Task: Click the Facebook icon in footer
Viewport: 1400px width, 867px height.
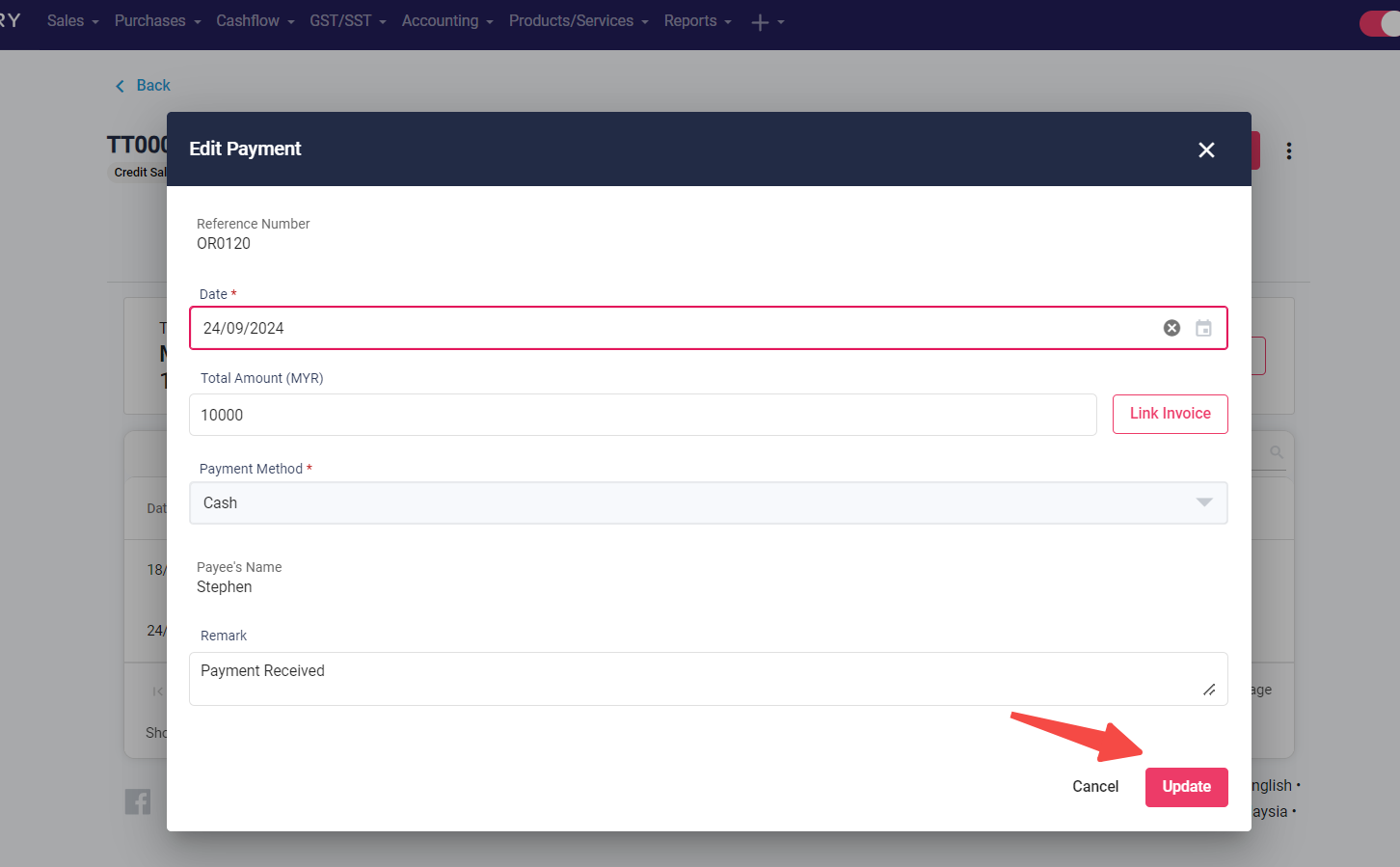Action: (138, 801)
